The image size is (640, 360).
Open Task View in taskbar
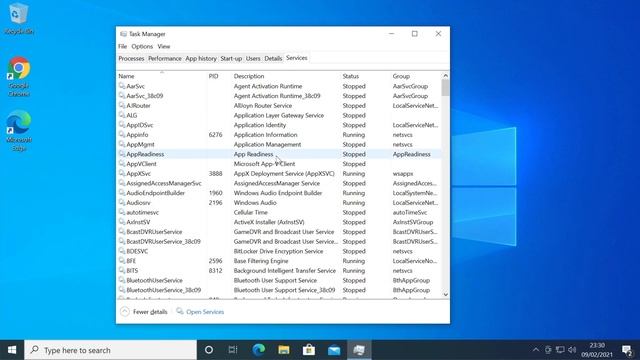[233, 350]
